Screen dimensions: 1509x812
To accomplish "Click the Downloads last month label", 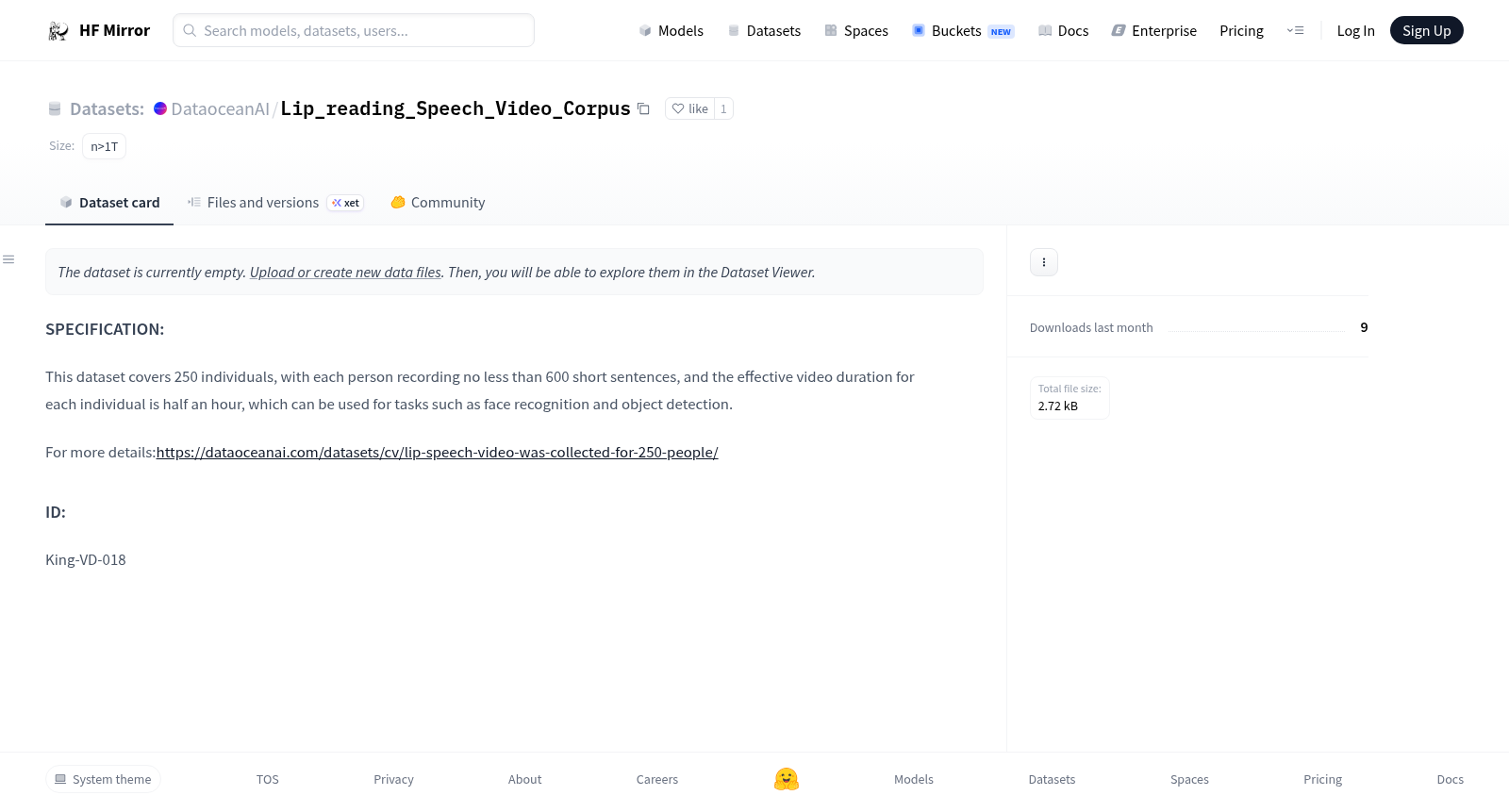I will pos(1091,328).
